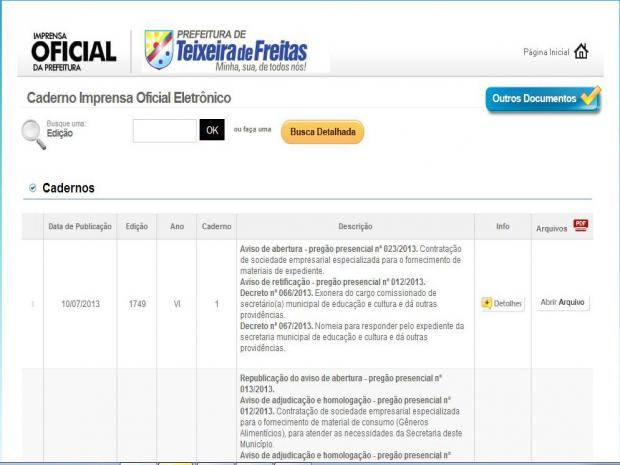This screenshot has height=465, width=620.
Task: Click the Cadernos section title
Action: 68,188
